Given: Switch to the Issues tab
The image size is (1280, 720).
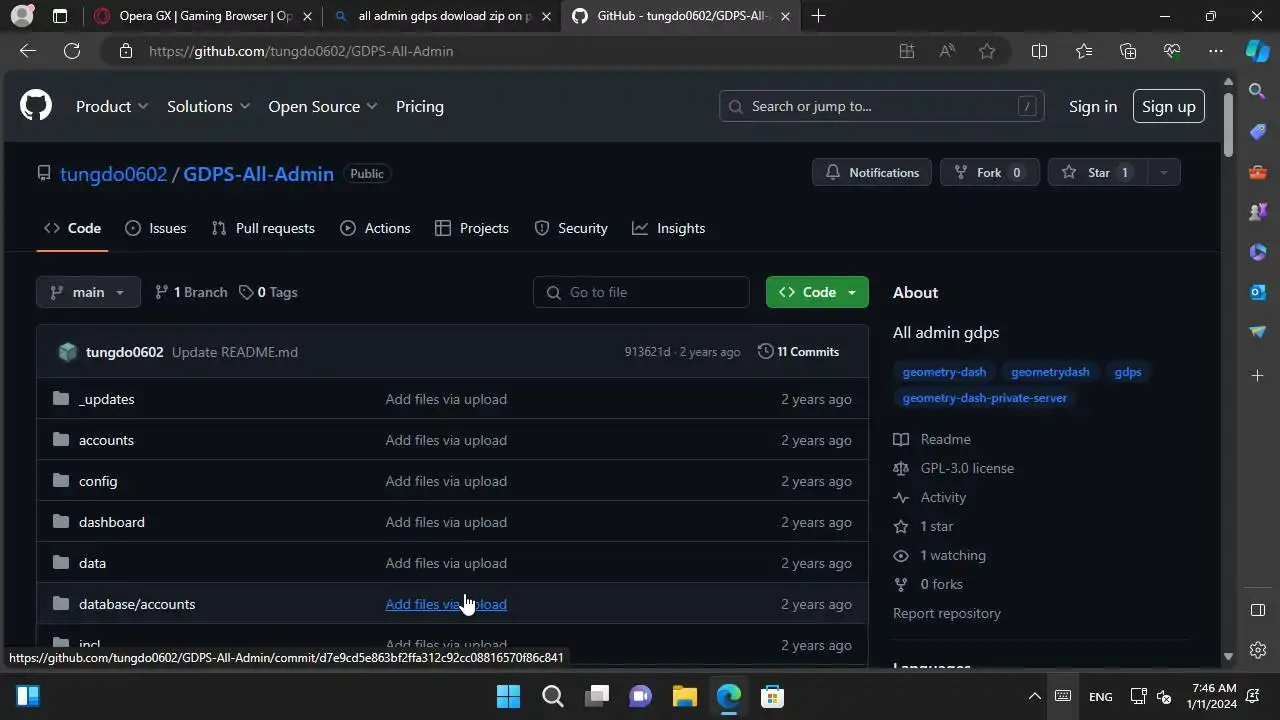Looking at the screenshot, I should pyautogui.click(x=156, y=228).
